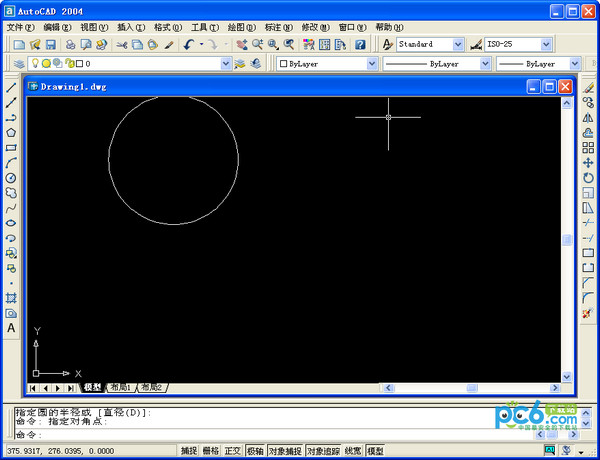Activate the Move tool in modify toolbar
600x460 pixels.
(x=588, y=162)
